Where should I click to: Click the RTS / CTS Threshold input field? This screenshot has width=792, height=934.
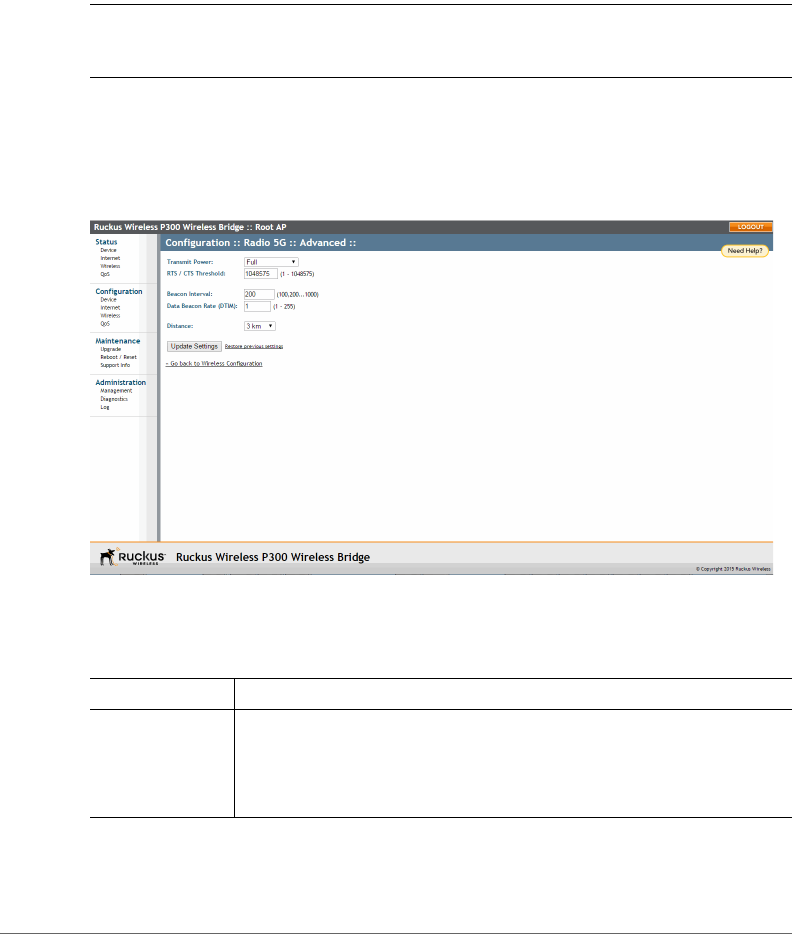pyautogui.click(x=260, y=274)
